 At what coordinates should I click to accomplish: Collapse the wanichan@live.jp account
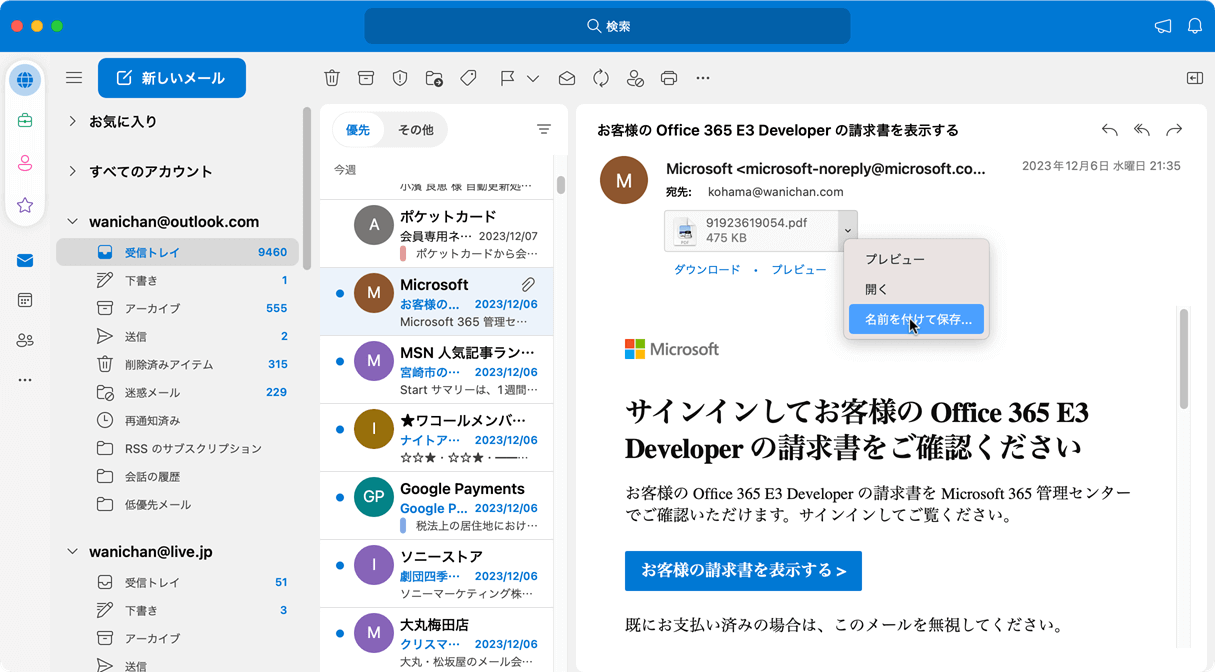pos(72,552)
